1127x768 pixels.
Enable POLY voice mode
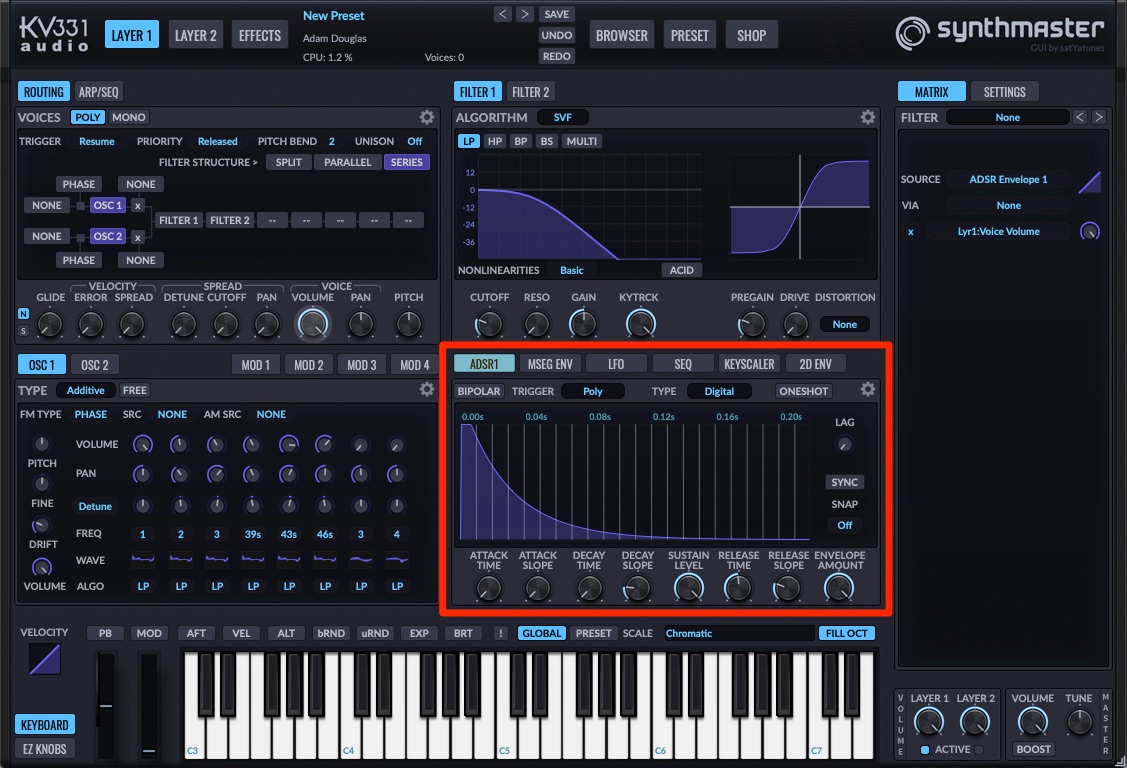(x=88, y=117)
